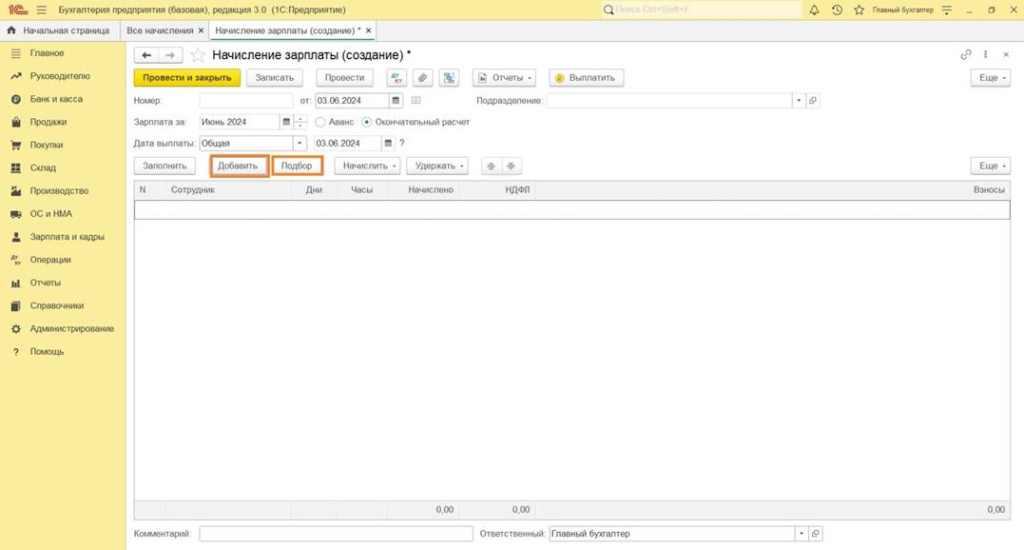Image resolution: width=1024 pixels, height=550 pixels.
Task: Expand the Подразделение dropdown list
Action: [x=798, y=100]
